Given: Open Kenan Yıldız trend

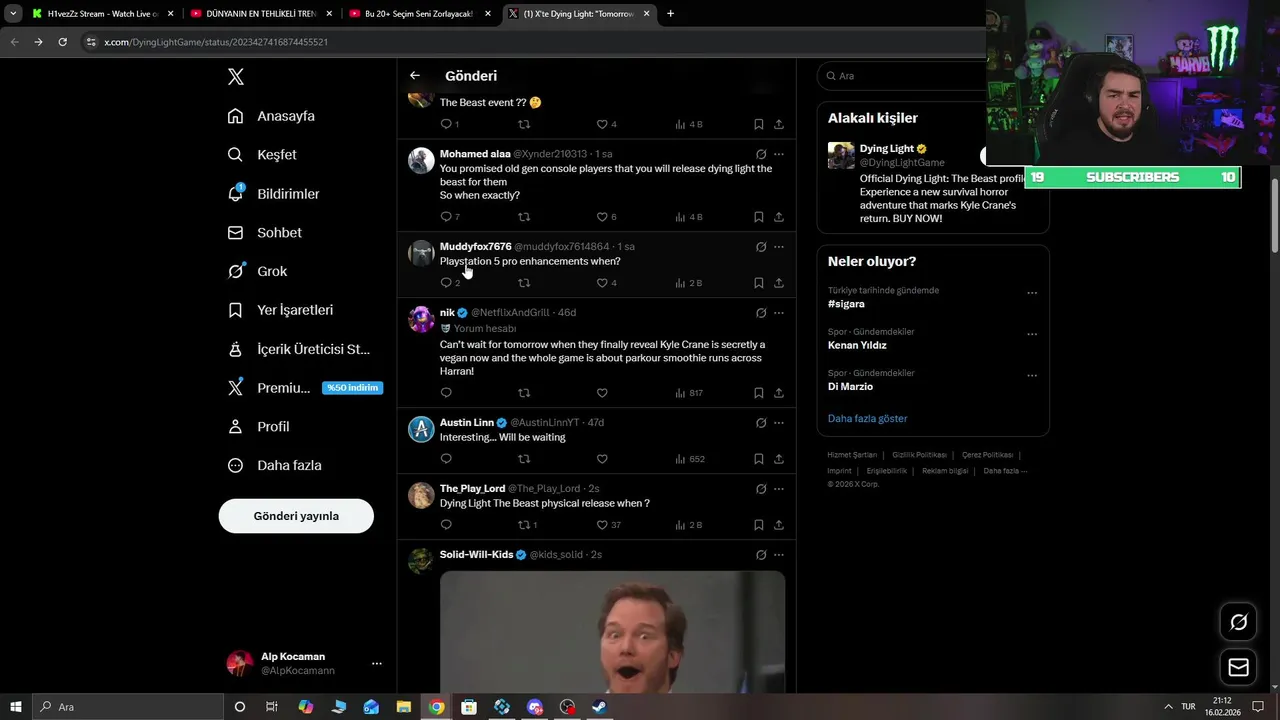Looking at the screenshot, I should [857, 345].
